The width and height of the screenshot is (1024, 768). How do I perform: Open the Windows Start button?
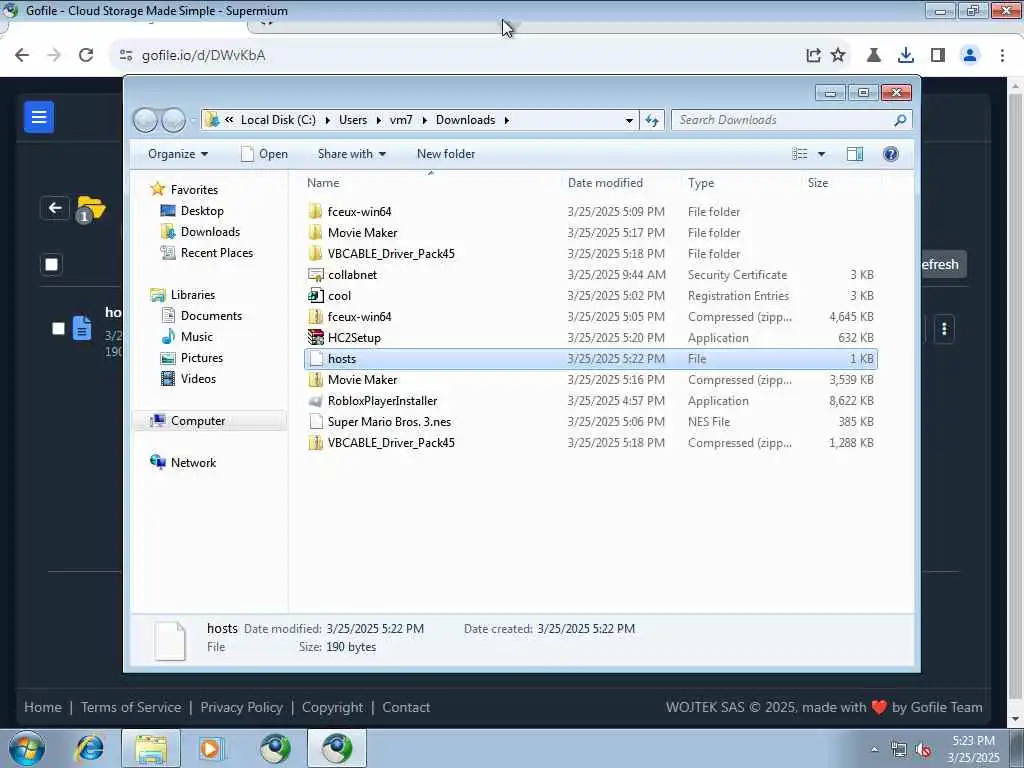coord(27,748)
